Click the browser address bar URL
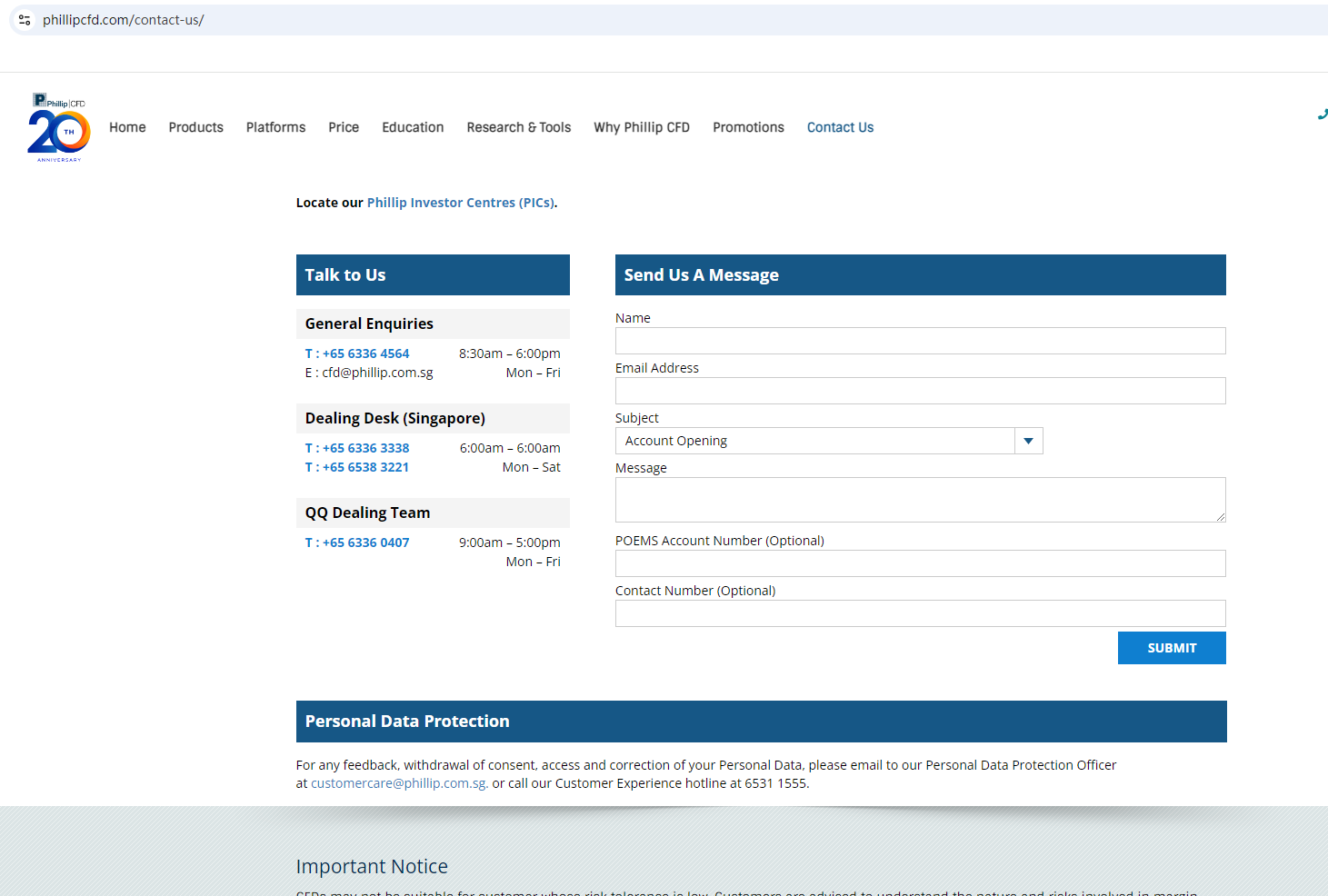Image resolution: width=1328 pixels, height=896 pixels. click(x=124, y=20)
